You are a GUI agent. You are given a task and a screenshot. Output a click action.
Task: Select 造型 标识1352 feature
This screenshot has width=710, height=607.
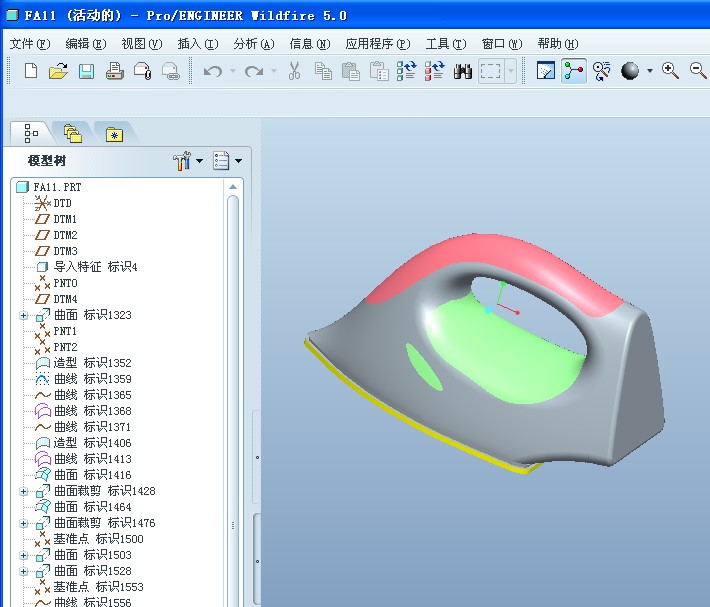point(83,363)
